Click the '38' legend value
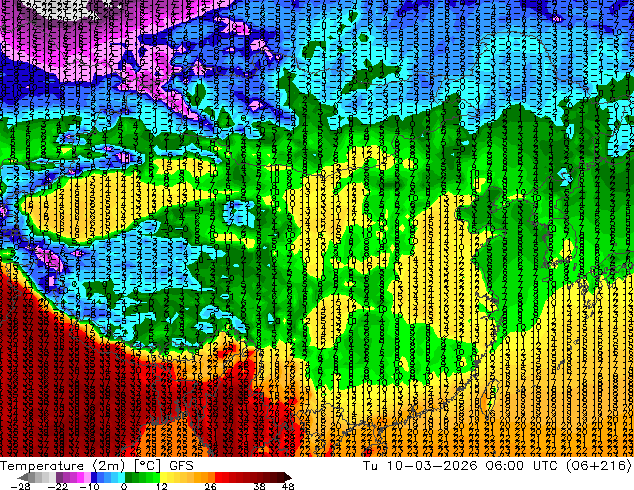634x490 pixels. (x=260, y=486)
